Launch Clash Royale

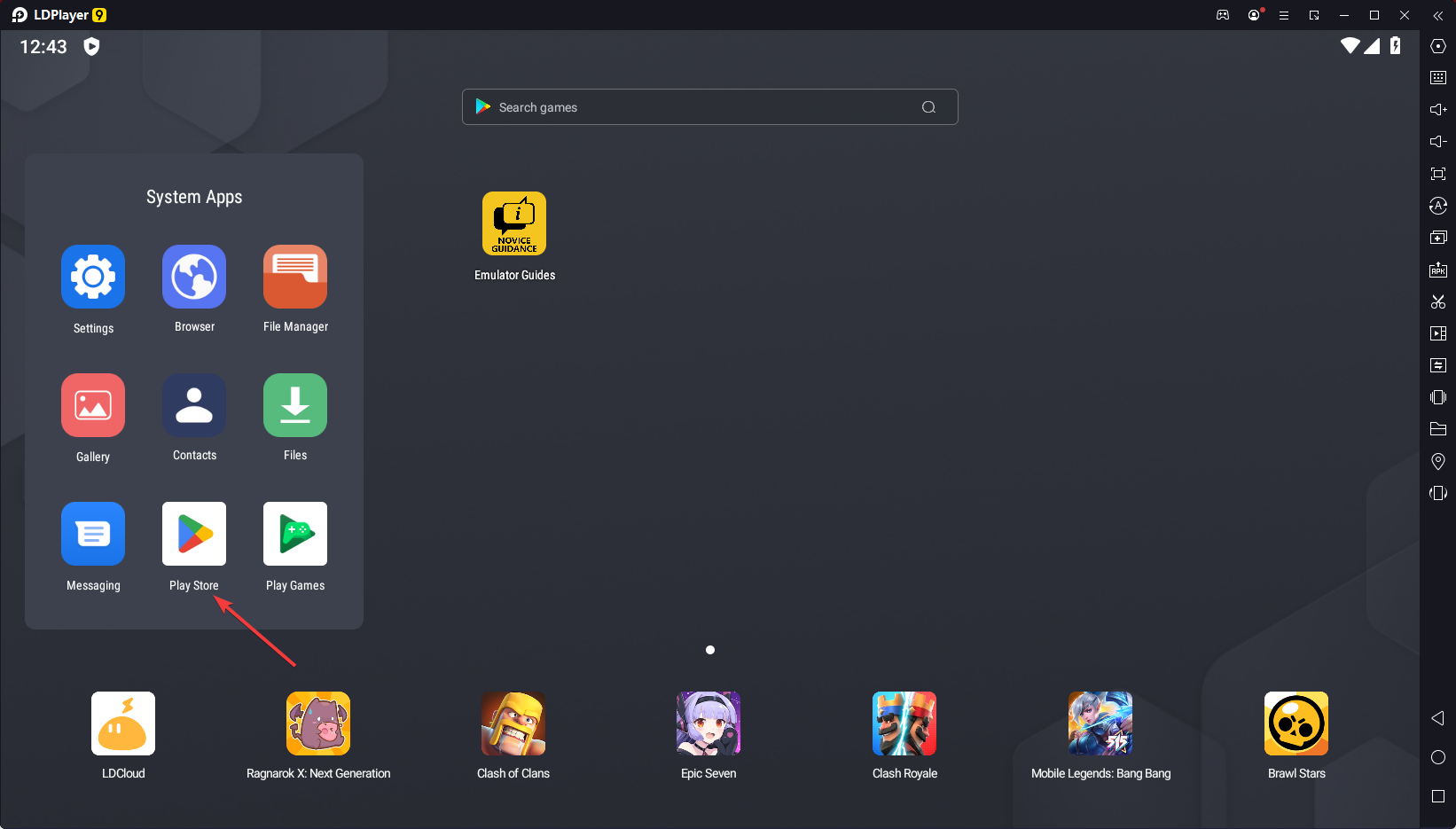pyautogui.click(x=904, y=723)
